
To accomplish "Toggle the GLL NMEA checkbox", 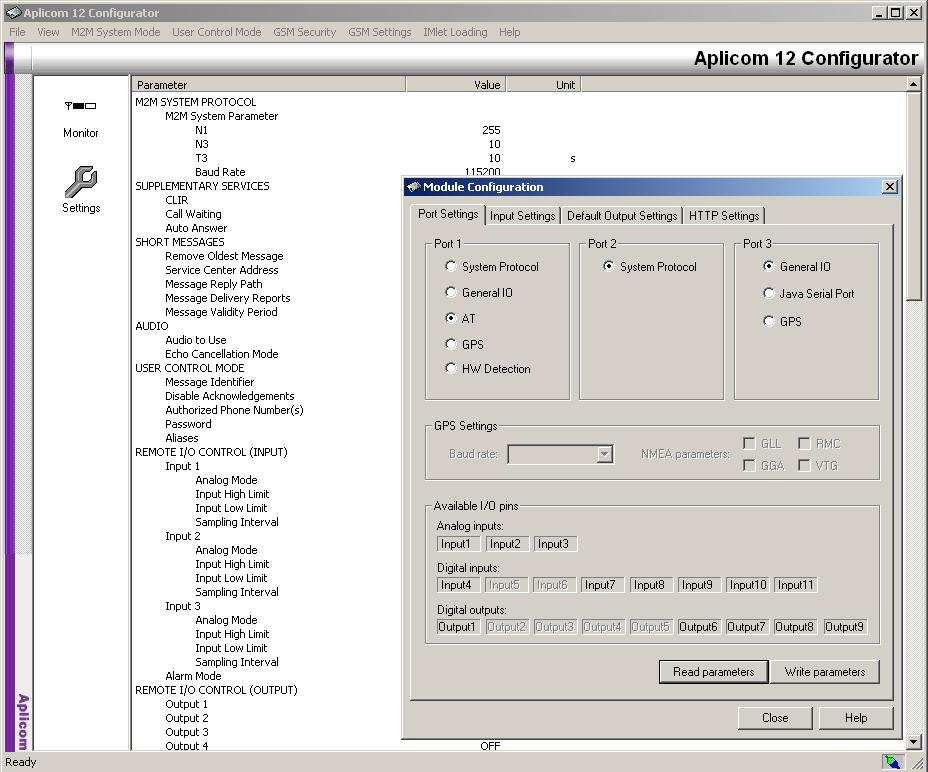I will click(749, 443).
